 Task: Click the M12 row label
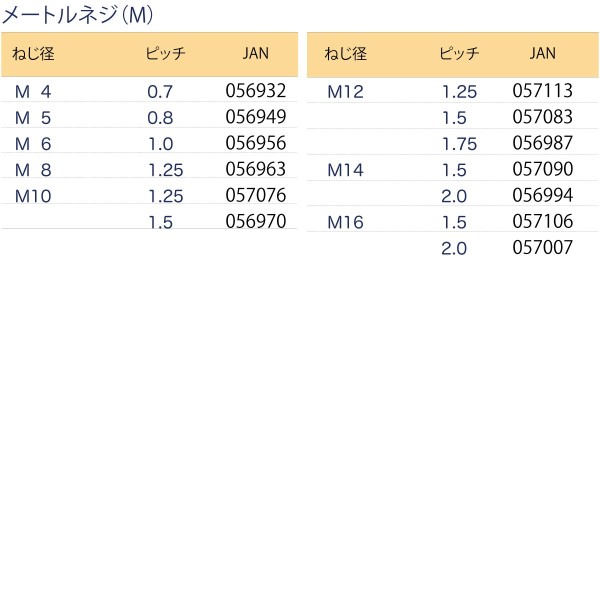pos(346,91)
